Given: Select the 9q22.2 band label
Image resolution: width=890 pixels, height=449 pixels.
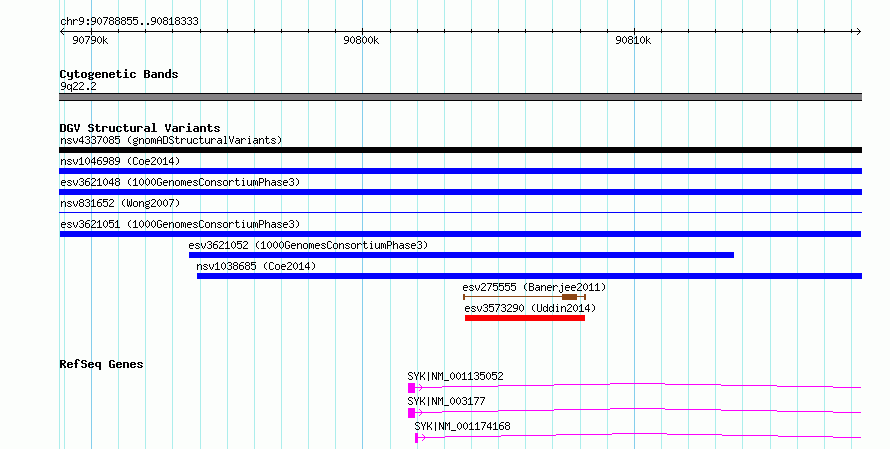Looking at the screenshot, I should (78, 86).
